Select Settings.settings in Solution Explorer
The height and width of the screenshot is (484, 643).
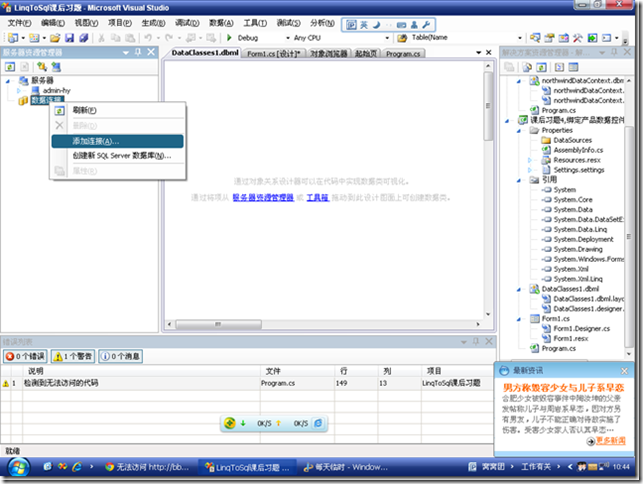pyautogui.click(x=579, y=170)
